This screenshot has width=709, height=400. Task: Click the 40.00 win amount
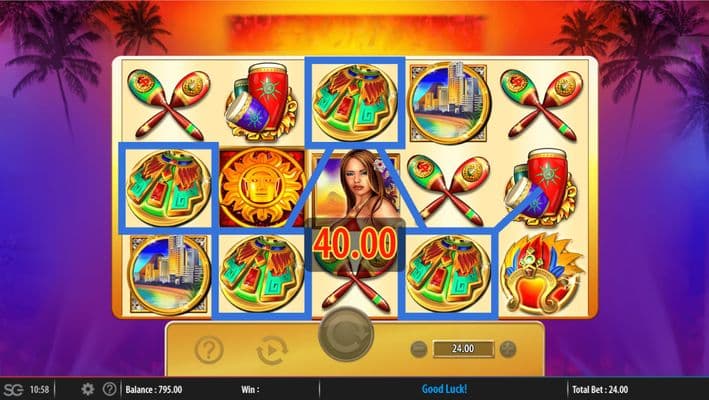point(355,245)
